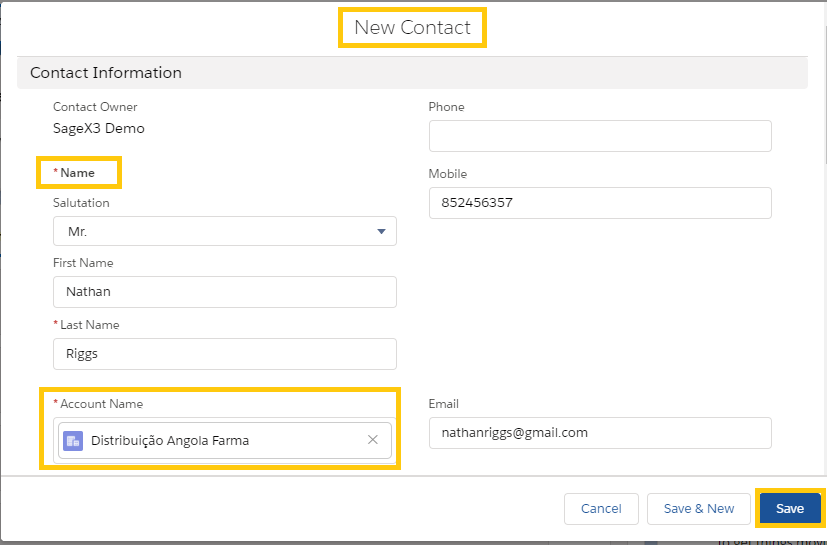The image size is (827, 545).
Task: Click the SageX3 Demo contact owner text
Action: point(99,129)
